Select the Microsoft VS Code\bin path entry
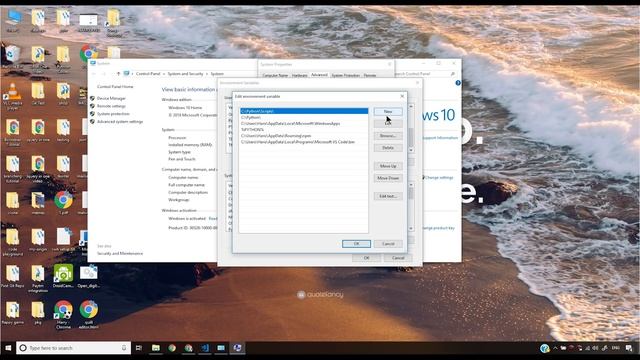Viewport: 640px width, 360px height. coord(304,142)
